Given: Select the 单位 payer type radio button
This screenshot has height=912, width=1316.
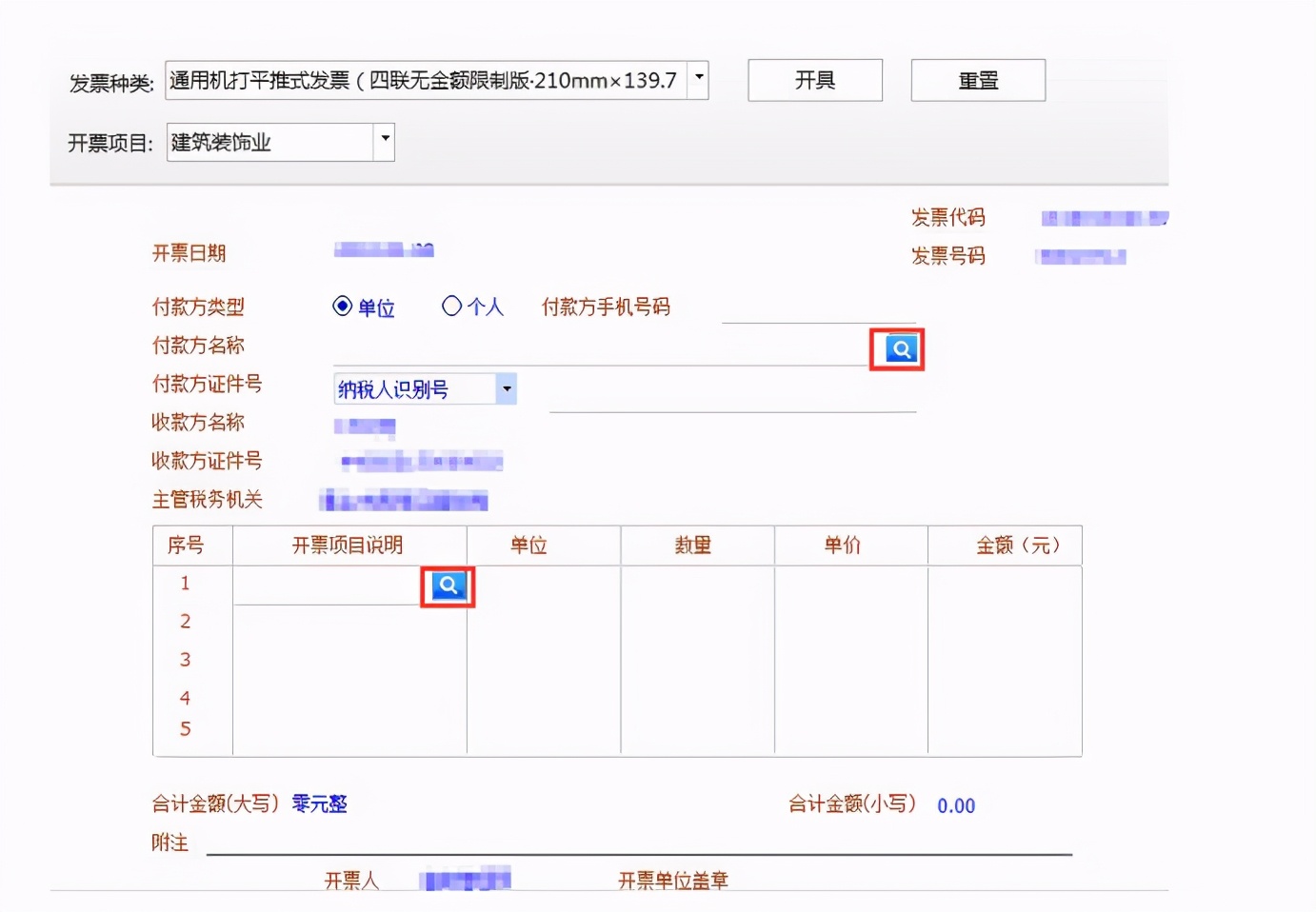Looking at the screenshot, I should point(342,306).
